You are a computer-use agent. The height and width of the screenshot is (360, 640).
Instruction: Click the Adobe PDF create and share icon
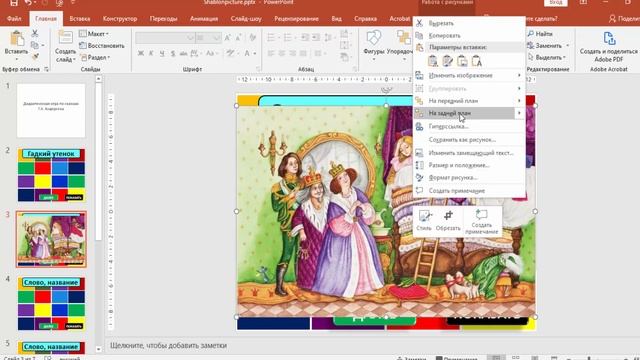tap(609, 39)
